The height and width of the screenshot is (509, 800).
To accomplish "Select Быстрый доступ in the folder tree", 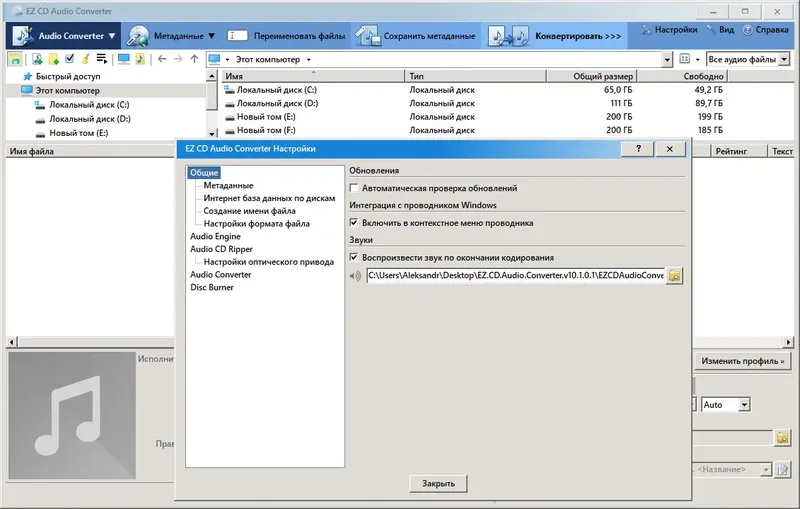I will click(x=68, y=77).
